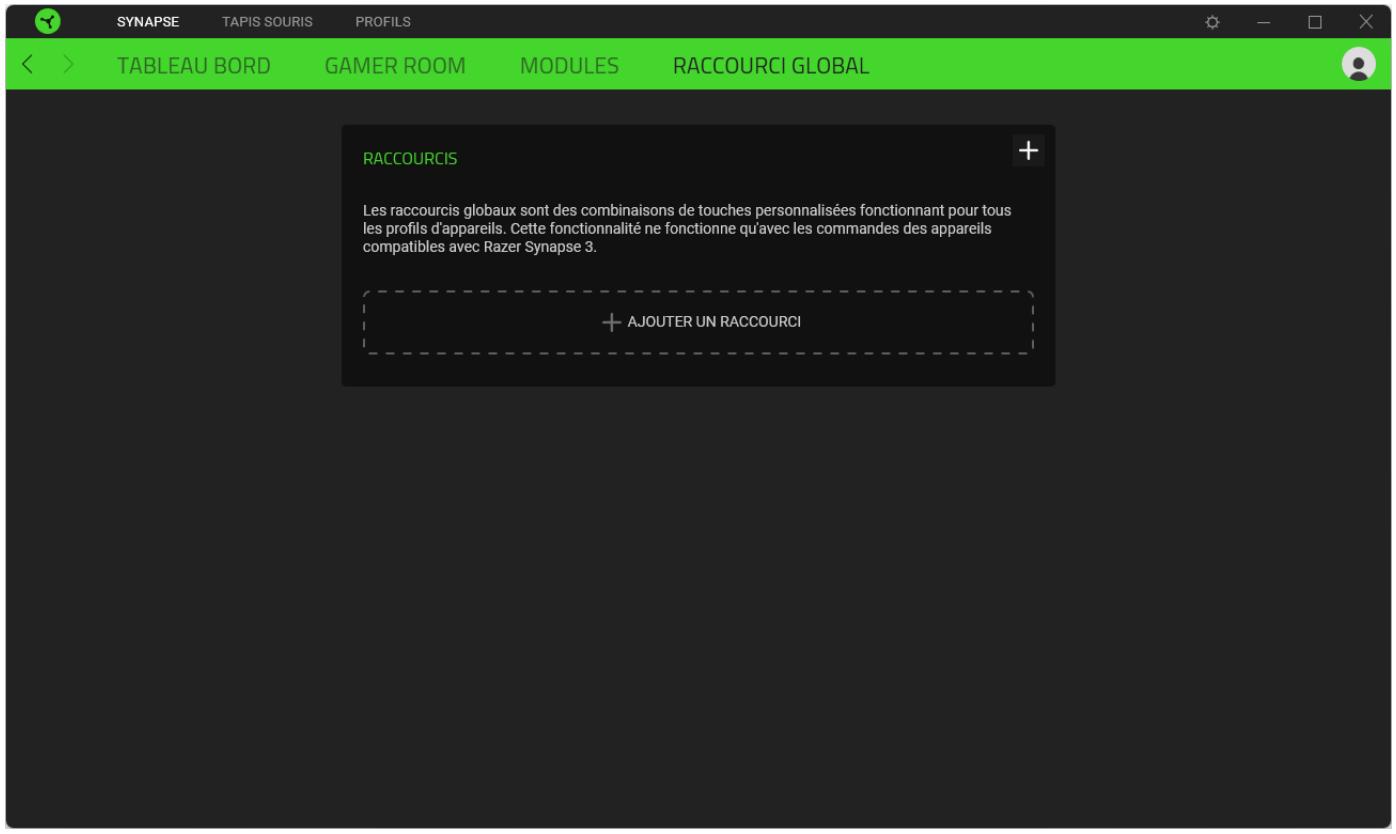Open the Tableau Bord section
The height and width of the screenshot is (834, 1396).
194,66
